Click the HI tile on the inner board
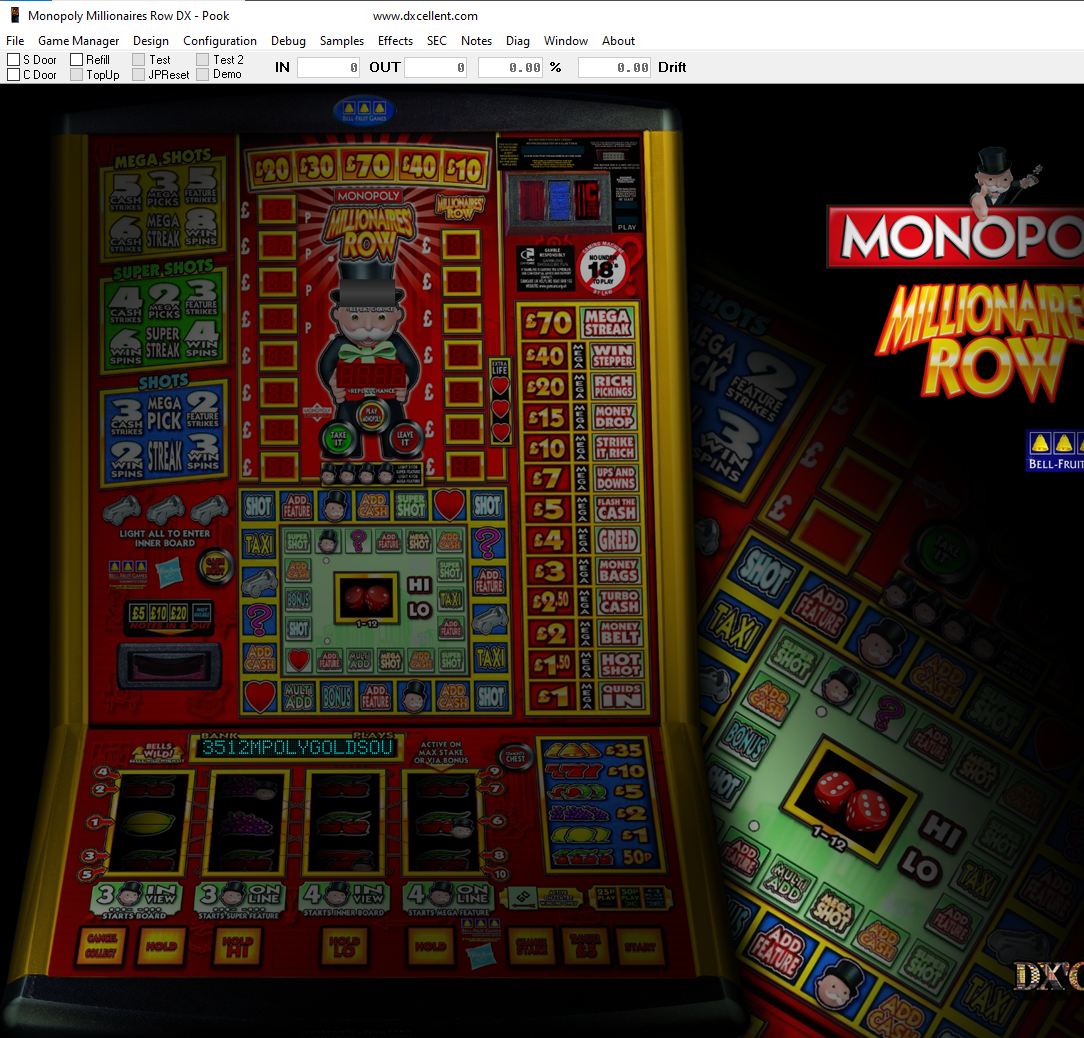The height and width of the screenshot is (1038, 1084). point(419,585)
